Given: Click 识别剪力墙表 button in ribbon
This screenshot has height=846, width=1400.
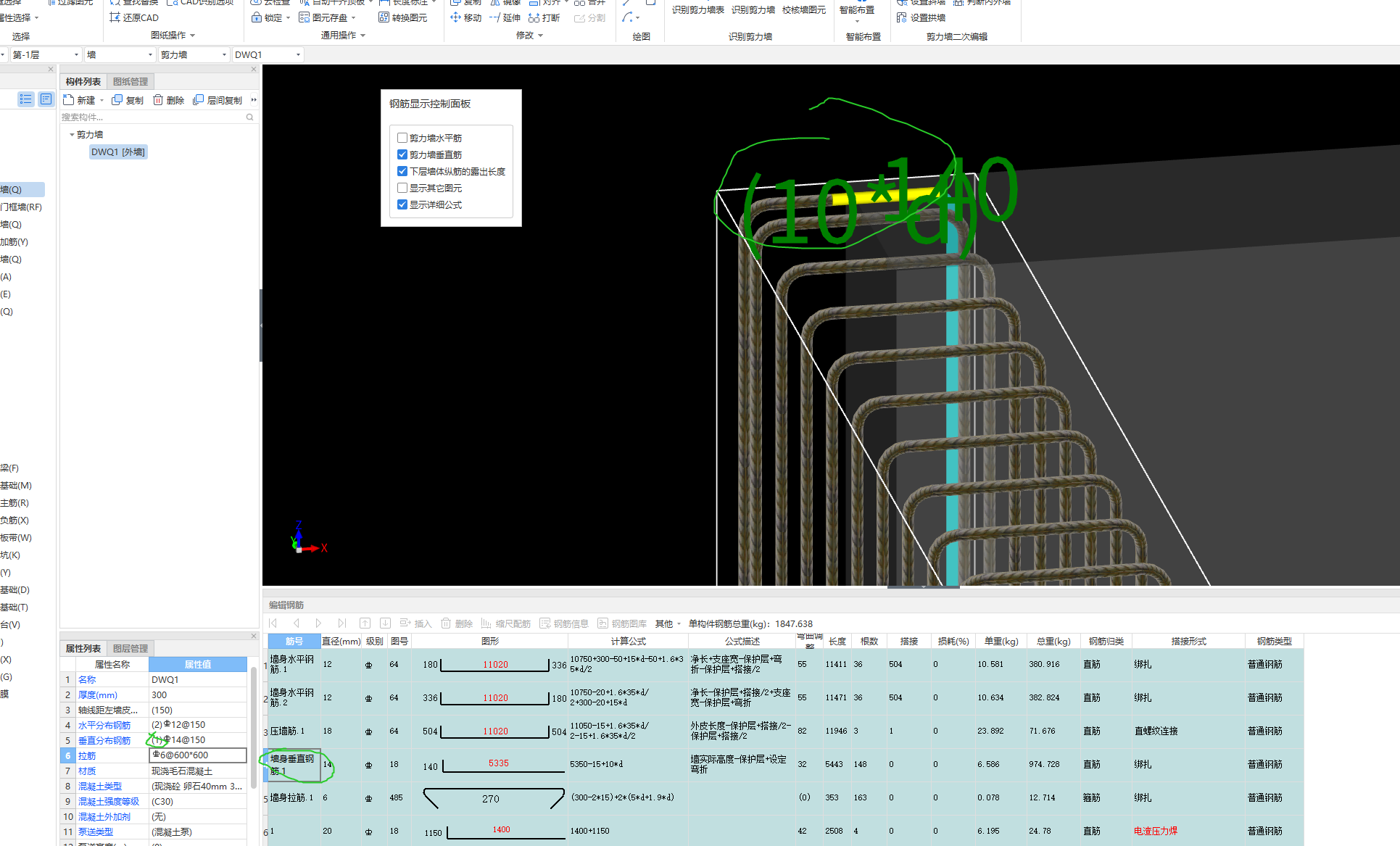Looking at the screenshot, I should (x=697, y=10).
